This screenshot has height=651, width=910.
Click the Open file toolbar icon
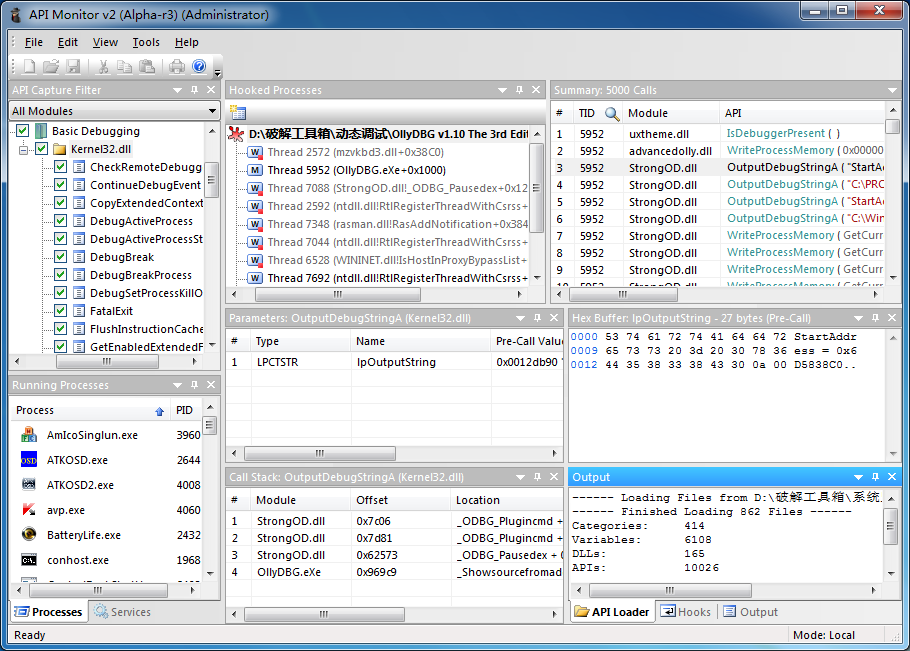click(x=51, y=67)
